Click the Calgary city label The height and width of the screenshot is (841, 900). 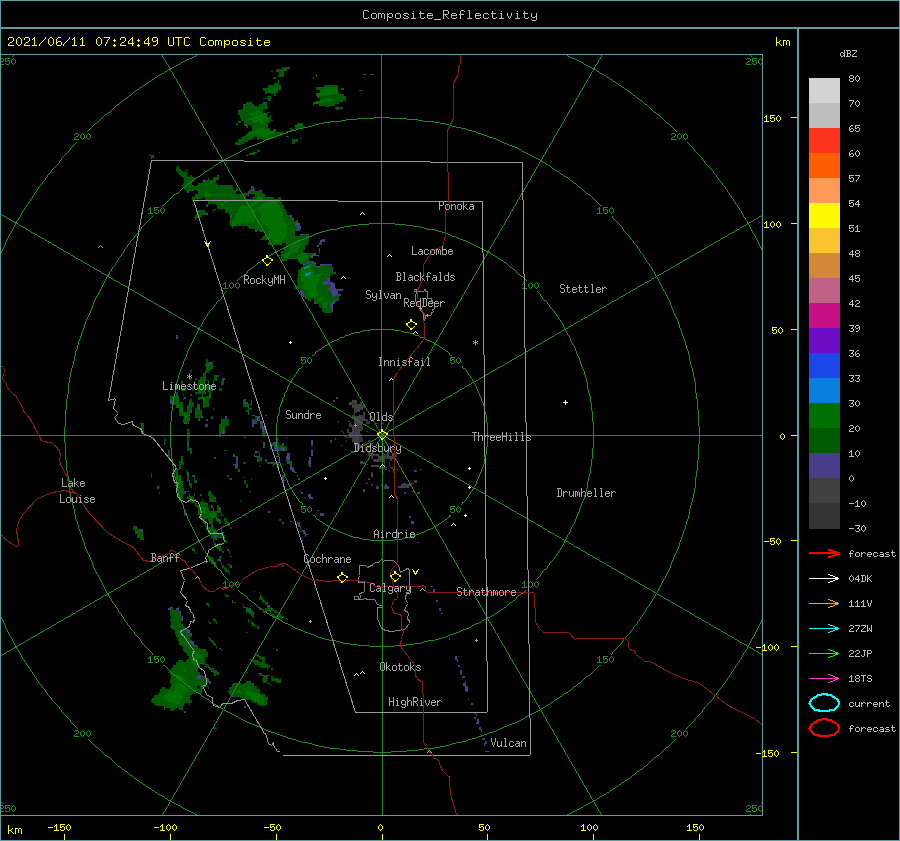point(390,588)
